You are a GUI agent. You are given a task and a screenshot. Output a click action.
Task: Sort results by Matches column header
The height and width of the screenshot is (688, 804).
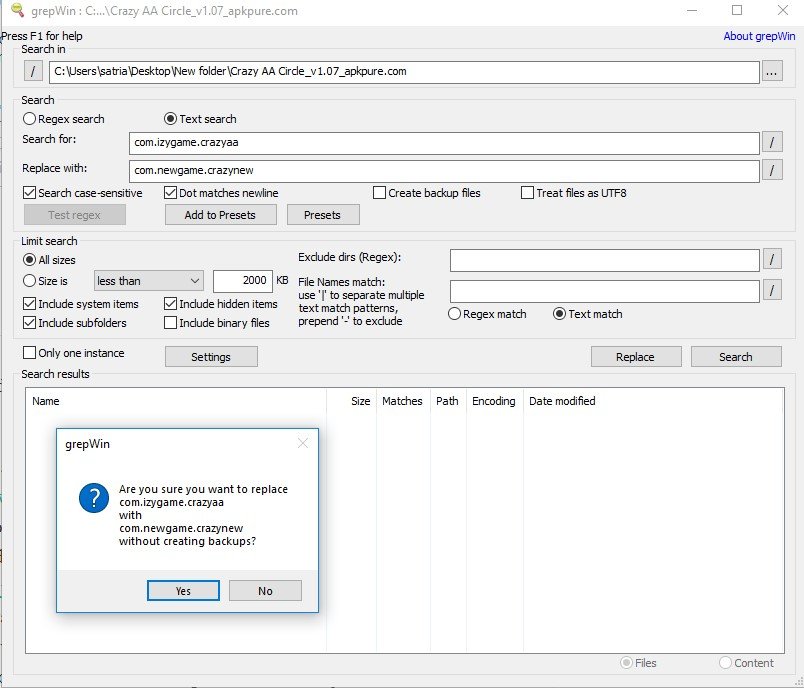pos(403,401)
